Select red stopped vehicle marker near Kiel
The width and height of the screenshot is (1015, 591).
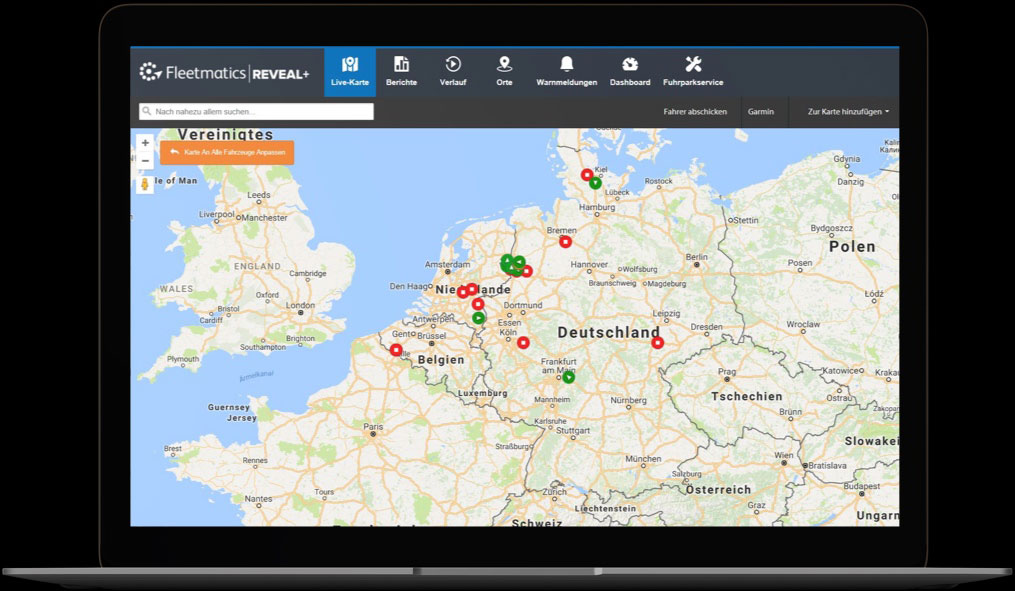point(586,175)
